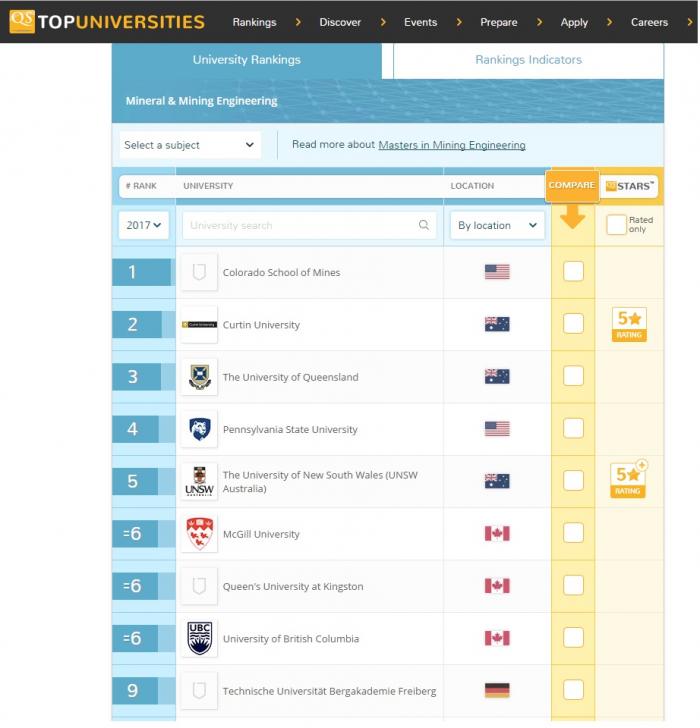Expand the Events menu arrow
The image size is (700, 728).
click(x=459, y=22)
